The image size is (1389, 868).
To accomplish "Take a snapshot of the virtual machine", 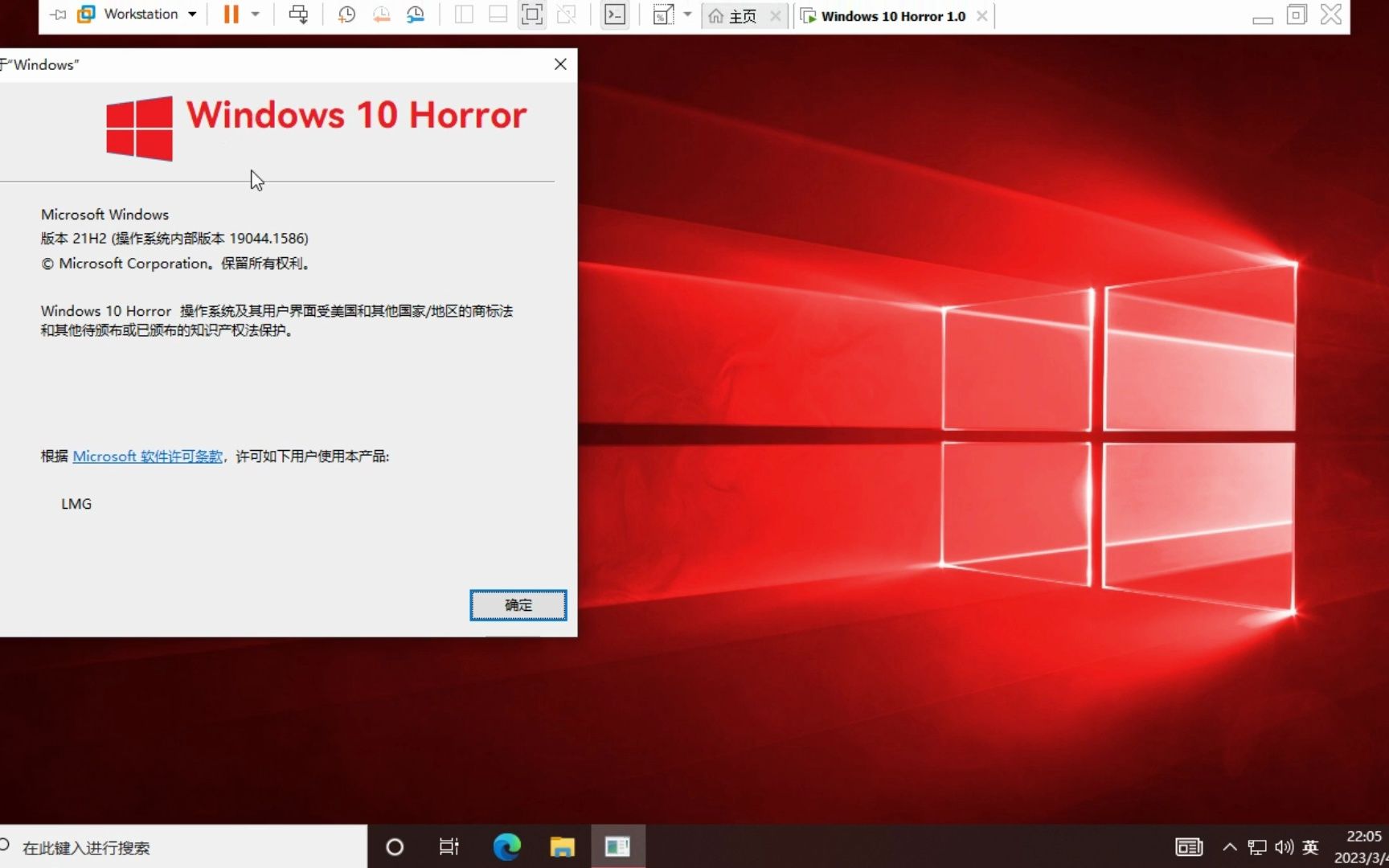I will tap(346, 14).
